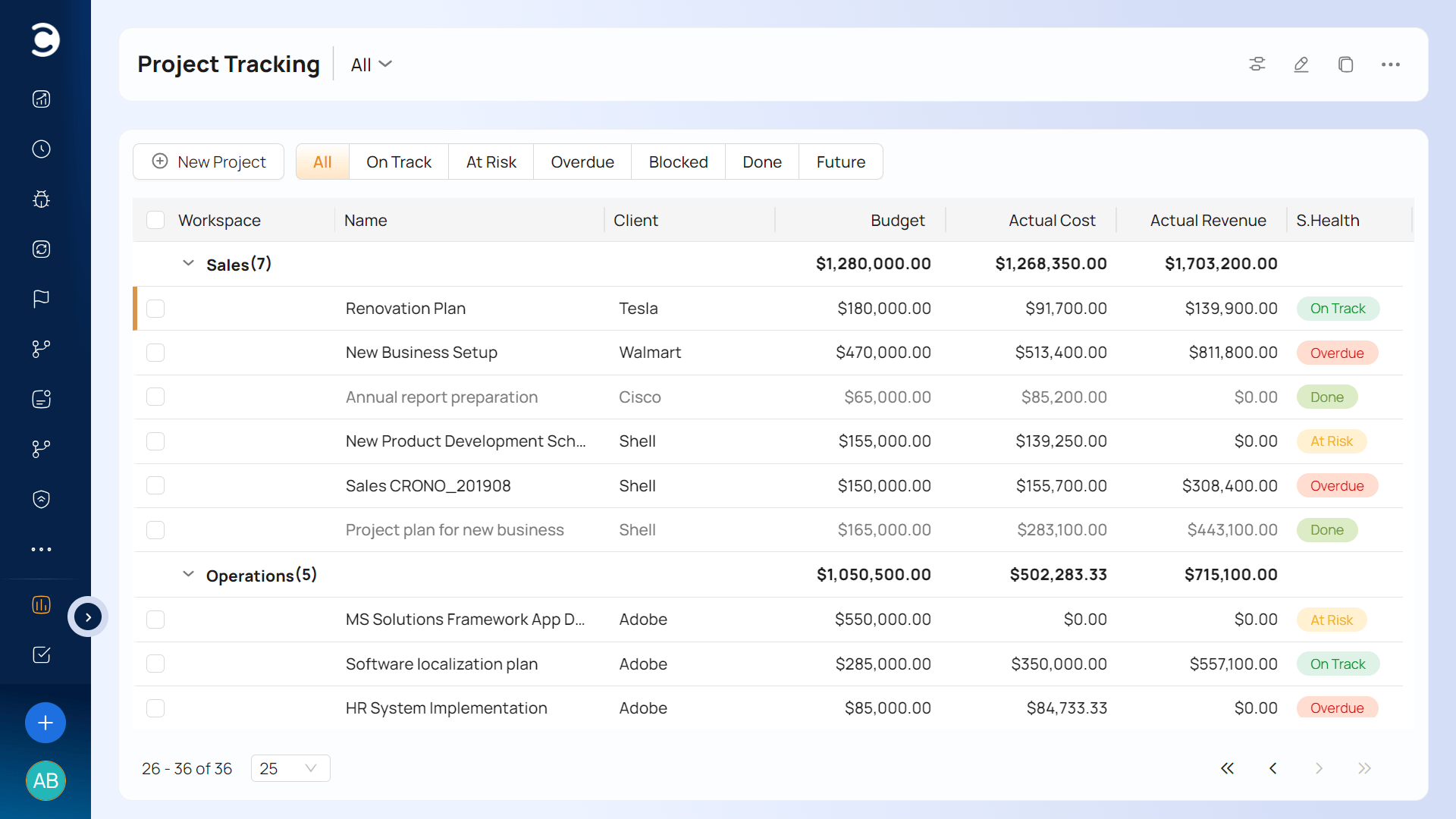The height and width of the screenshot is (819, 1456).
Task: Open filter settings sliders icon
Action: [1257, 64]
